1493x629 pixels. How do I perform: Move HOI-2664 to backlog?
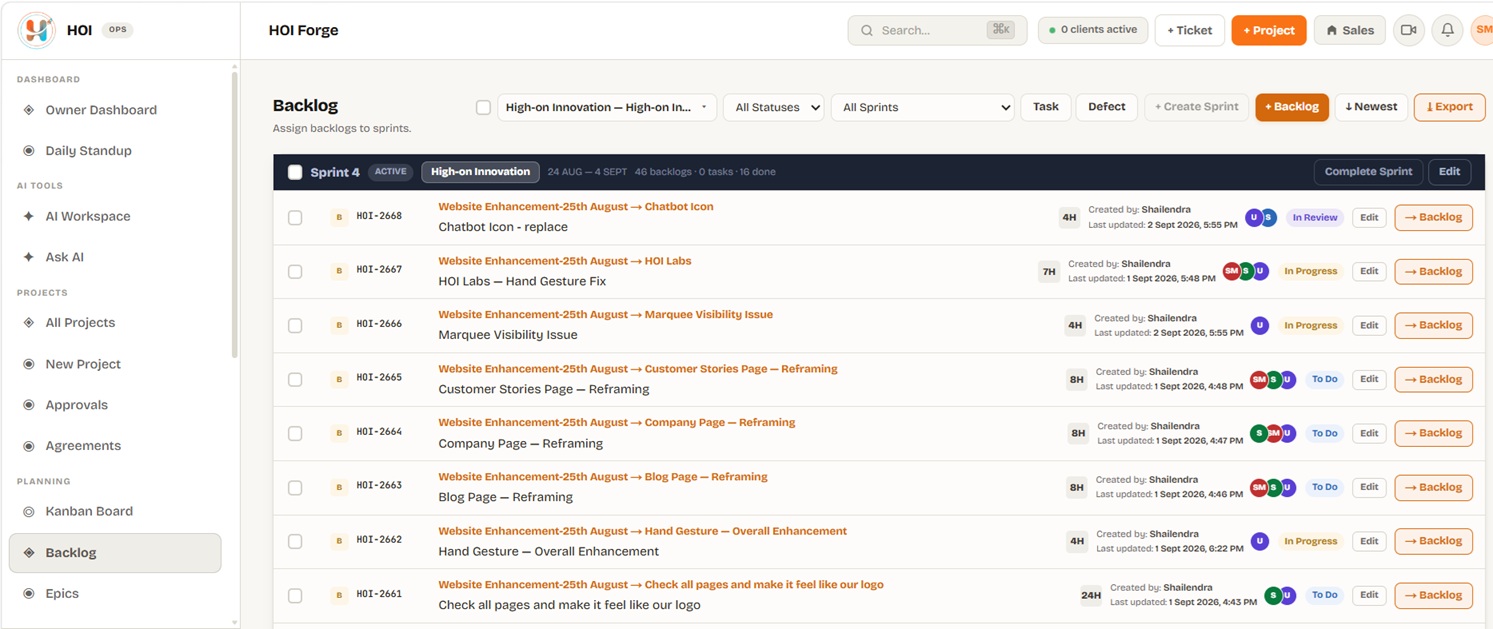[x=1433, y=433]
